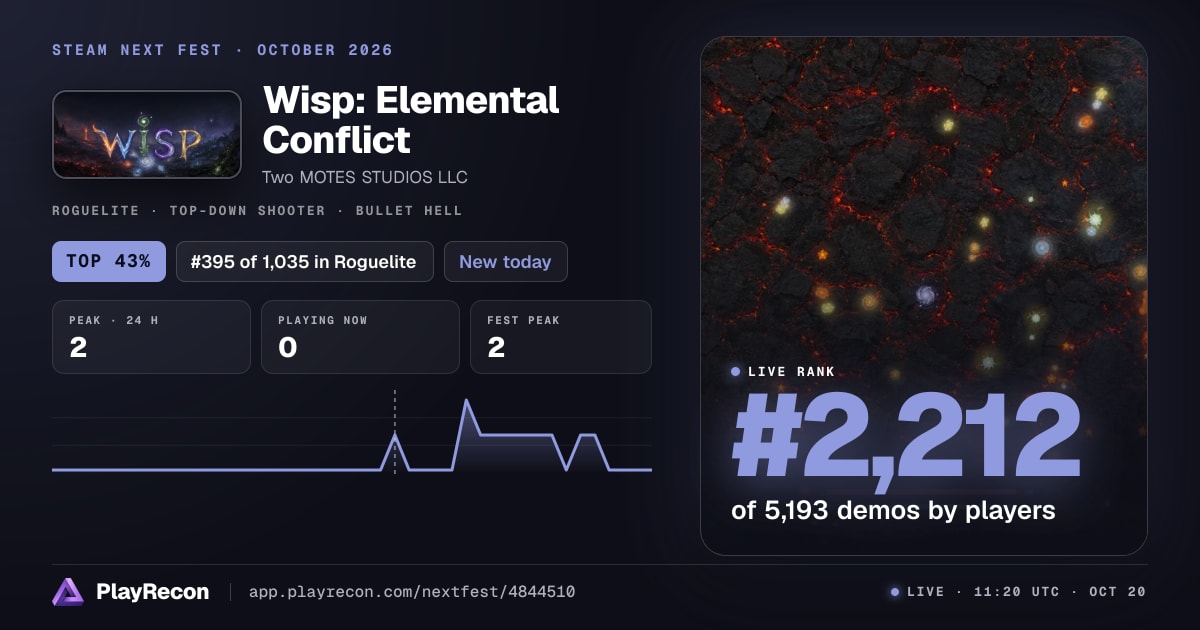Screen dimensions: 1200x630
Task: Click the Two MOTES STUDIOS LLC developer name
Action: coord(365,177)
